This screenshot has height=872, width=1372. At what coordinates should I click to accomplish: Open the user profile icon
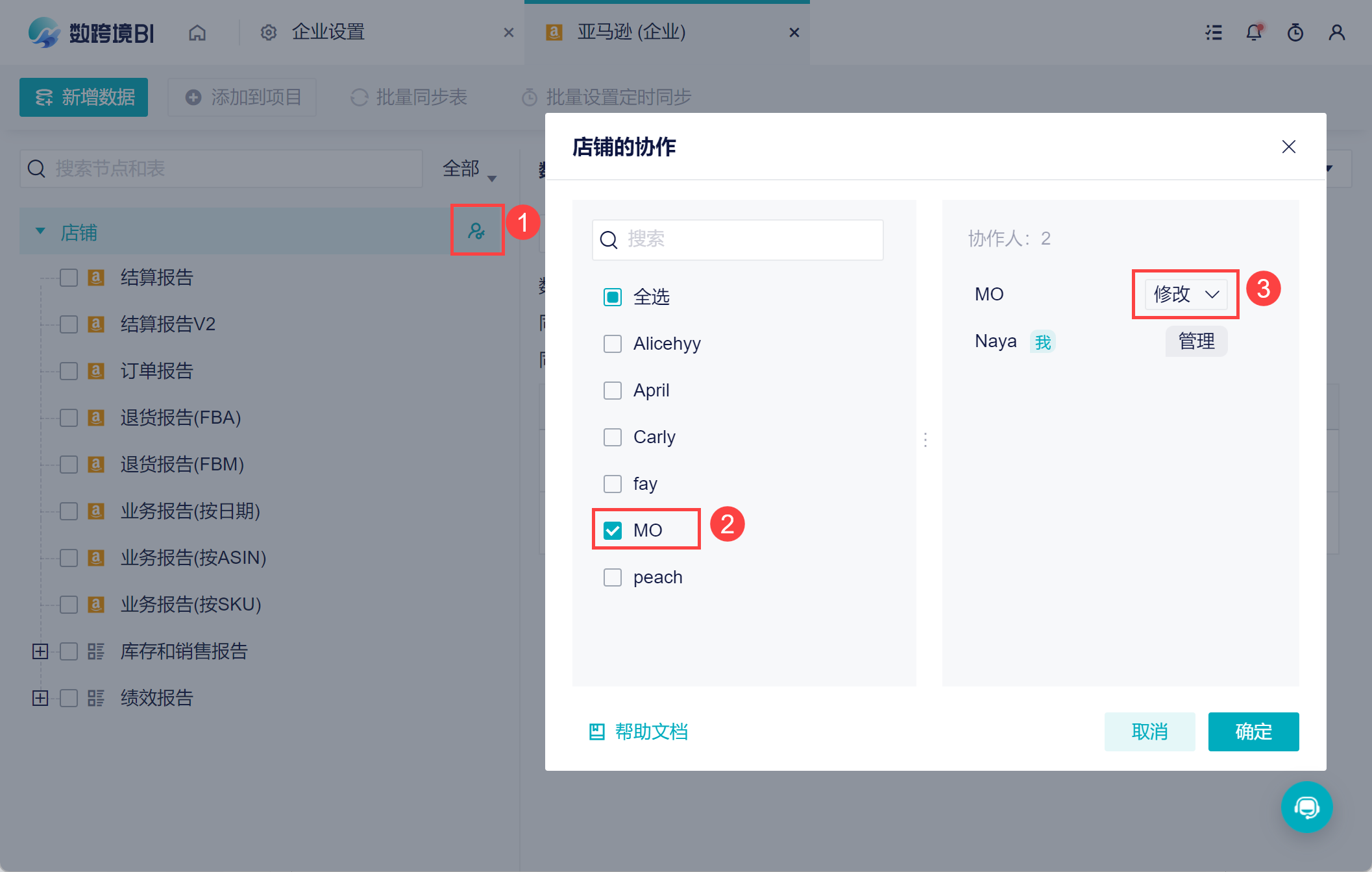pyautogui.click(x=1337, y=32)
